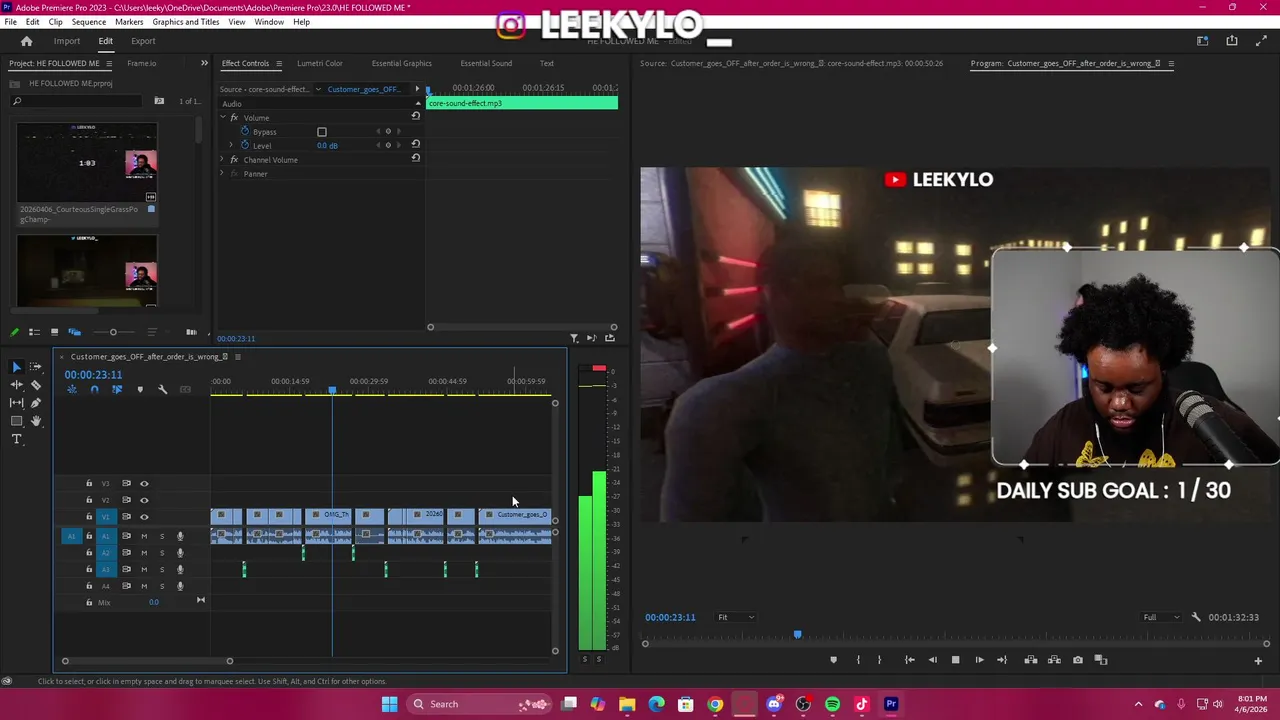Open Quick Export share icon top right
This screenshot has height=720, width=1280.
pyautogui.click(x=1232, y=41)
